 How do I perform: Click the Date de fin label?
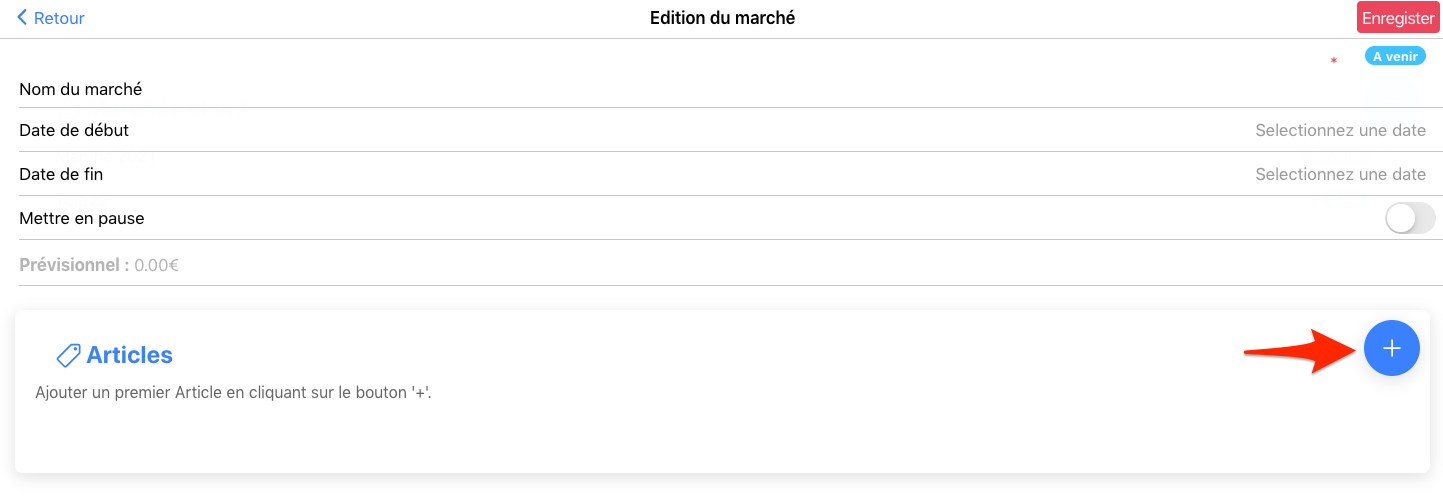(61, 174)
